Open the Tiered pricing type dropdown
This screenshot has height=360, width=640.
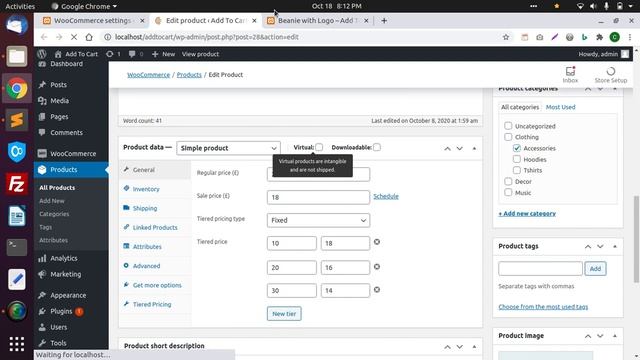tap(318, 220)
